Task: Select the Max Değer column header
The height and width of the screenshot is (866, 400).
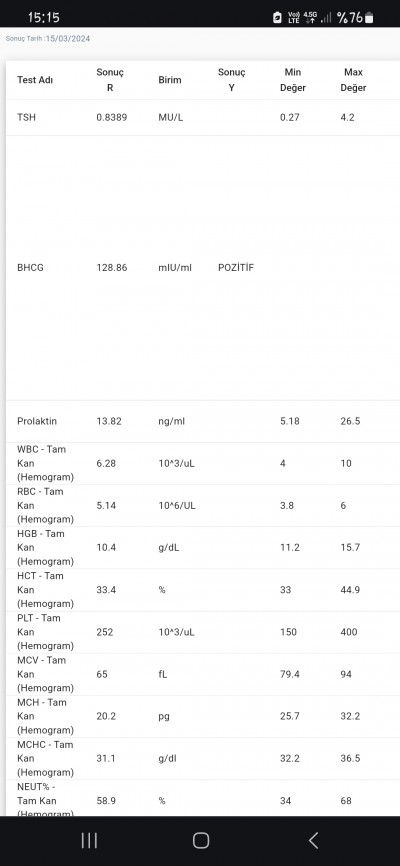Action: coord(353,80)
